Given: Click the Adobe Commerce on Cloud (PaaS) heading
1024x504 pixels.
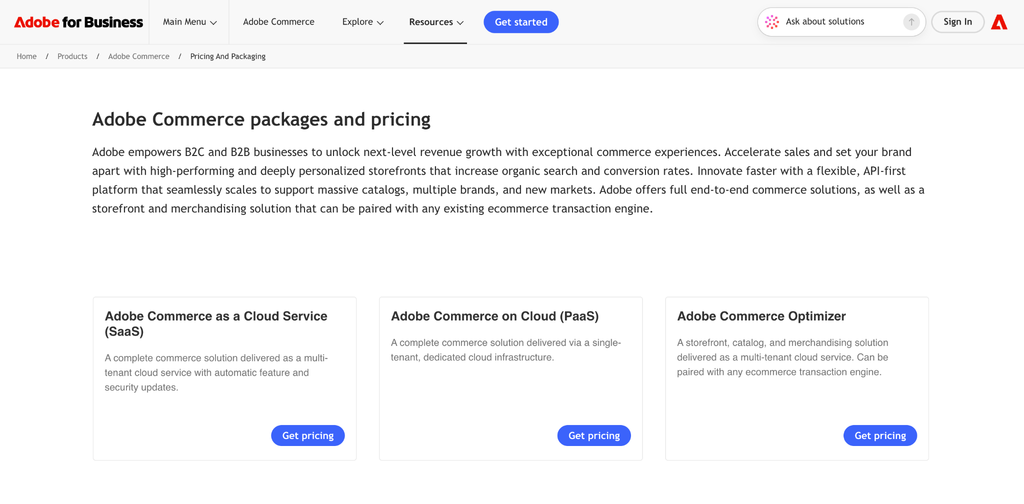Looking at the screenshot, I should [x=494, y=317].
